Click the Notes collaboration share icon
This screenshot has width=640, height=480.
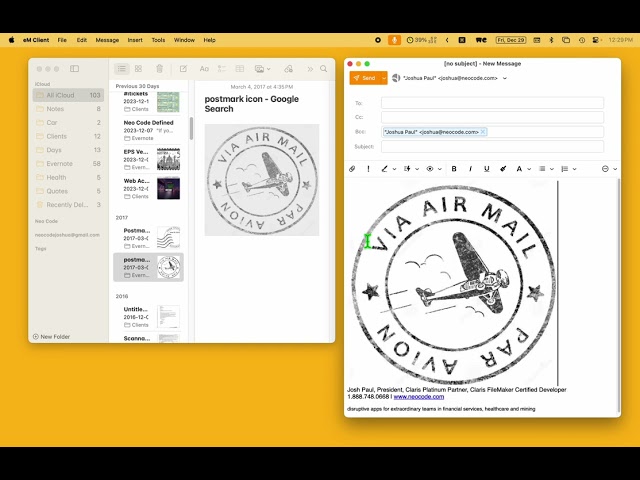pos(289,69)
